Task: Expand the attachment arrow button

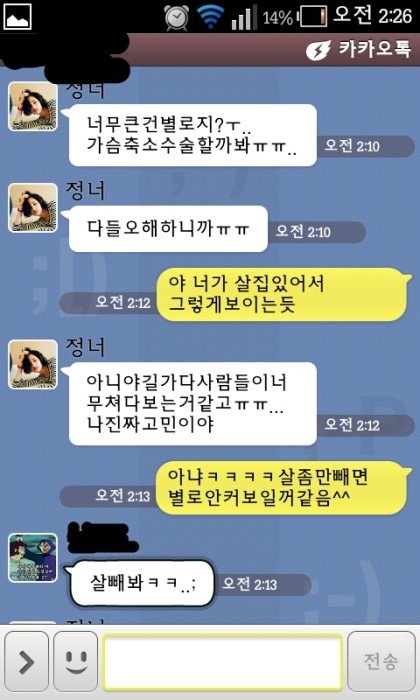Action: pyautogui.click(x=26, y=661)
